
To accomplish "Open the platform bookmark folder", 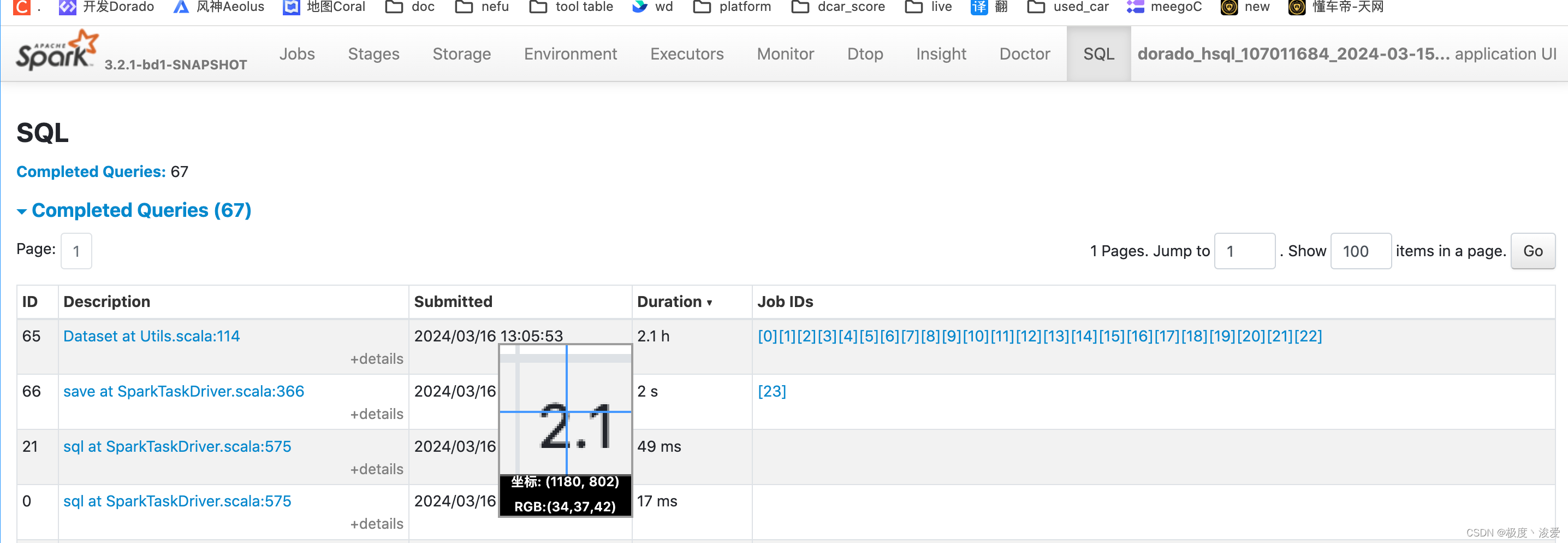I will click(x=732, y=7).
